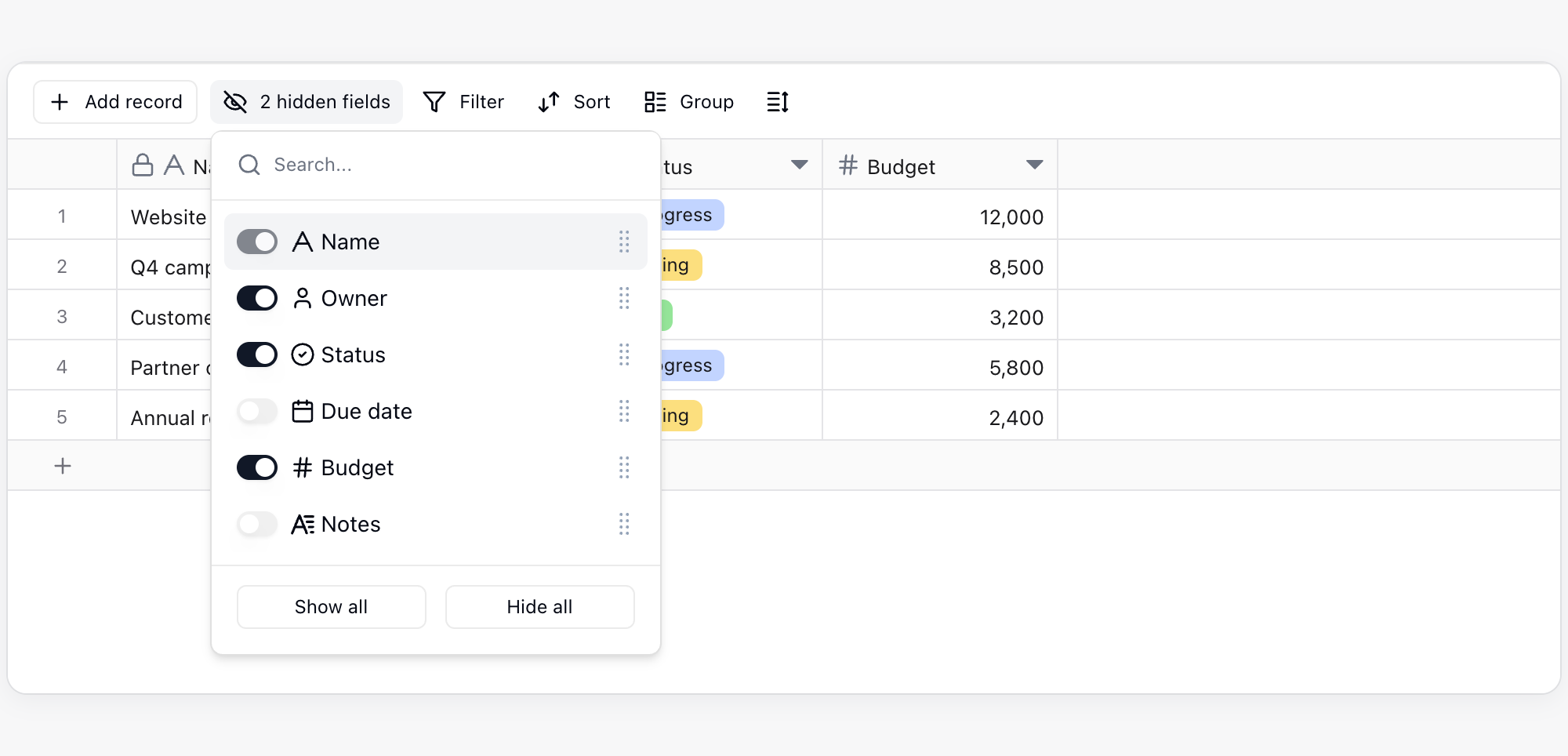Select the 12,000 budget cell
This screenshot has height=756, width=1568.
940,215
